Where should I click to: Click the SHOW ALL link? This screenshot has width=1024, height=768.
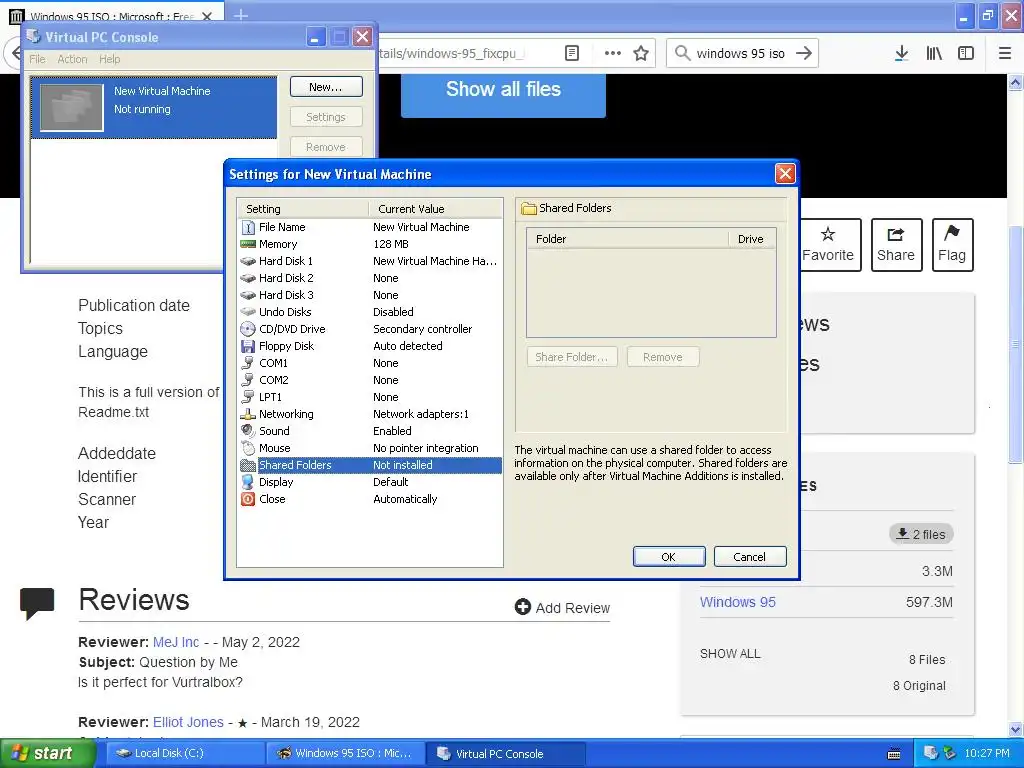pyautogui.click(x=730, y=654)
